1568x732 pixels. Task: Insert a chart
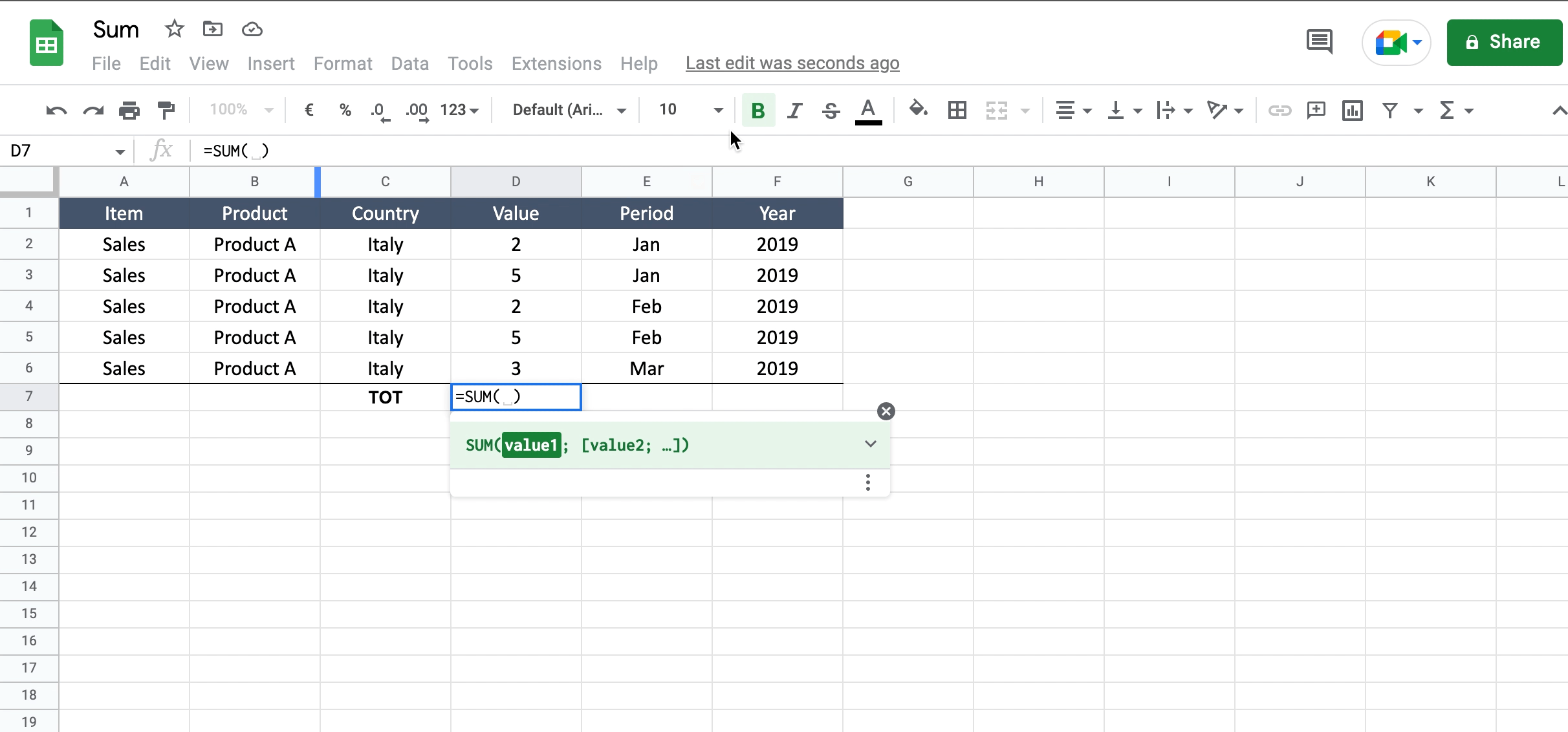(x=1352, y=110)
